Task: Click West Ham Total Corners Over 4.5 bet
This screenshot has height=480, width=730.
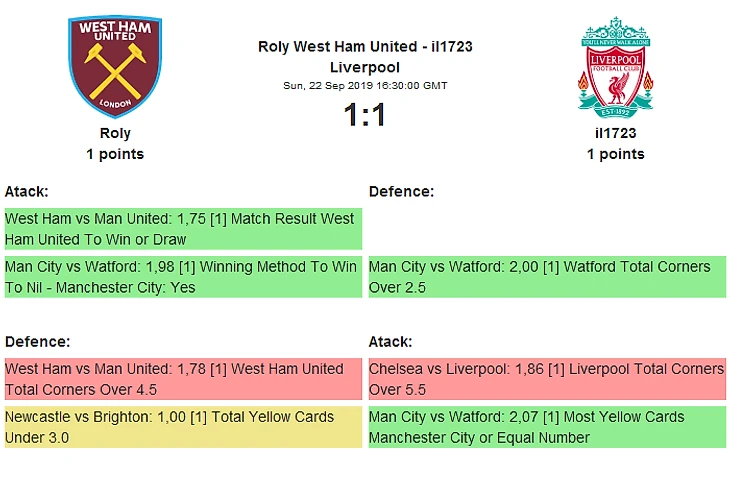Action: pyautogui.click(x=182, y=379)
